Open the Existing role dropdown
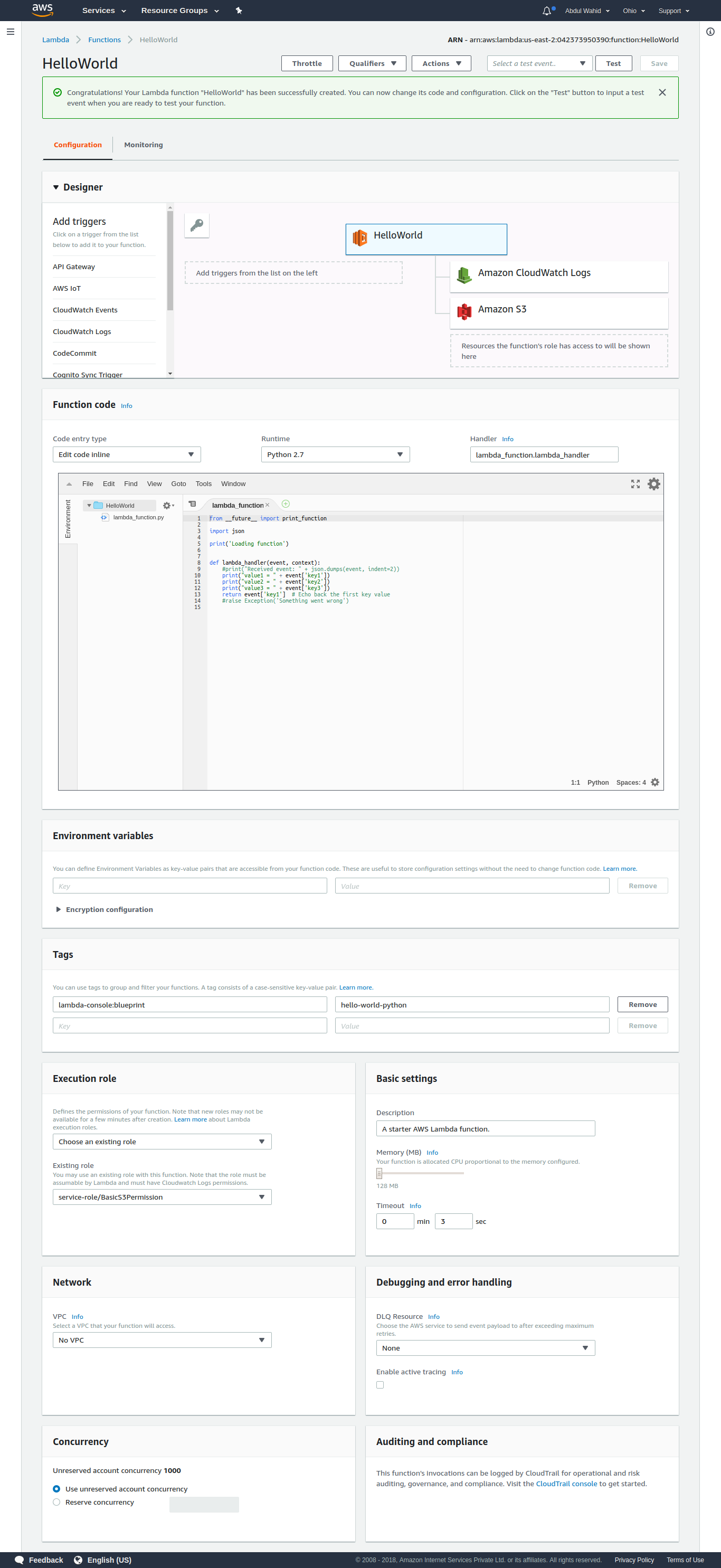This screenshot has width=721, height=1568. (x=162, y=1198)
